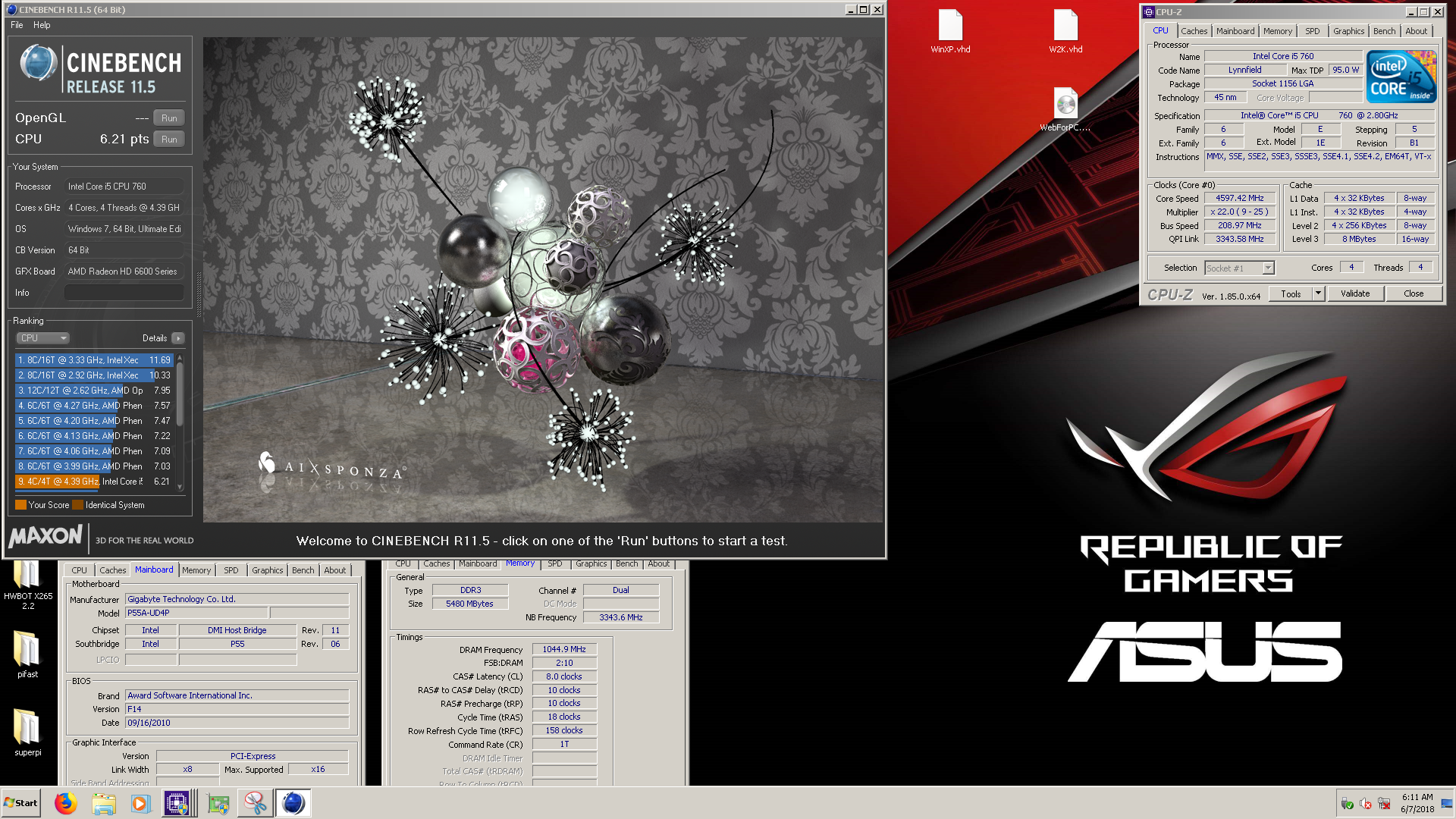Click the Intel Core i5 logo in CPU-Z
Image resolution: width=1456 pixels, height=819 pixels.
1401,76
